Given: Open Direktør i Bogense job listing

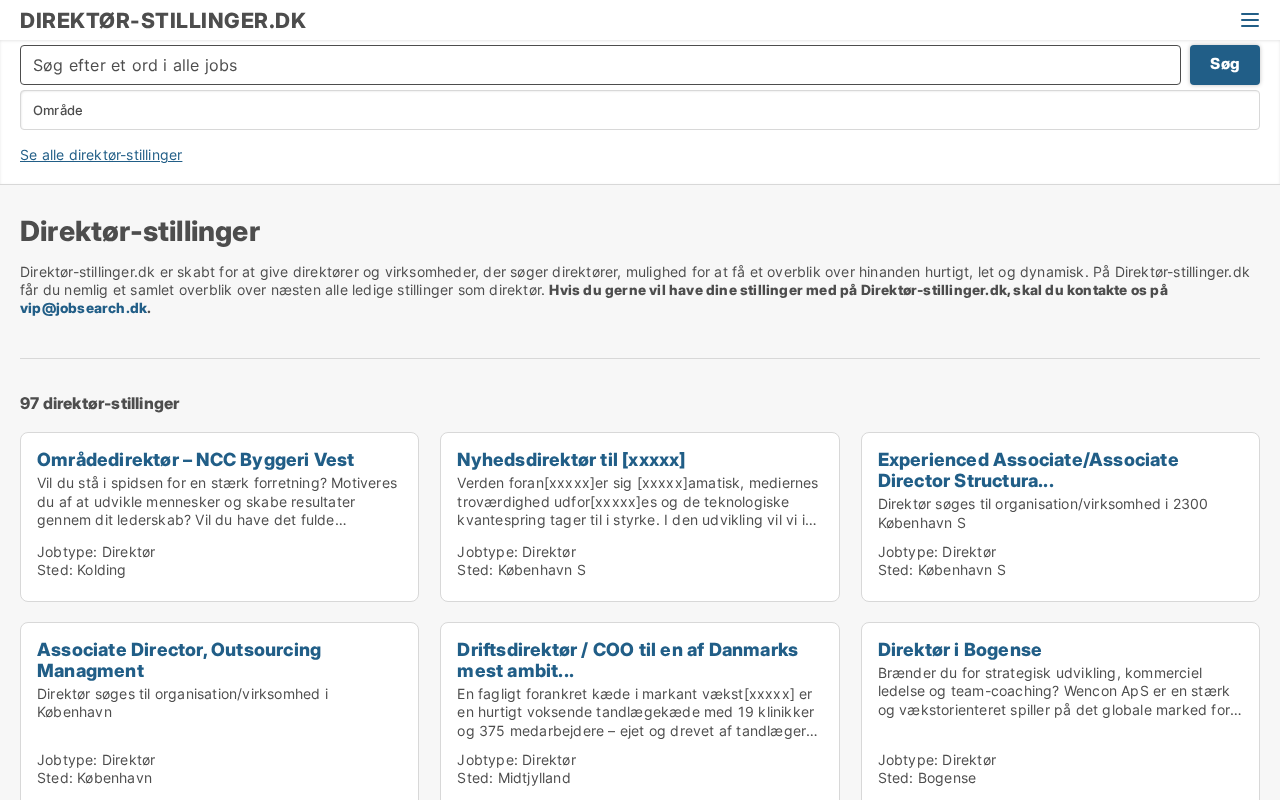Looking at the screenshot, I should coord(960,650).
